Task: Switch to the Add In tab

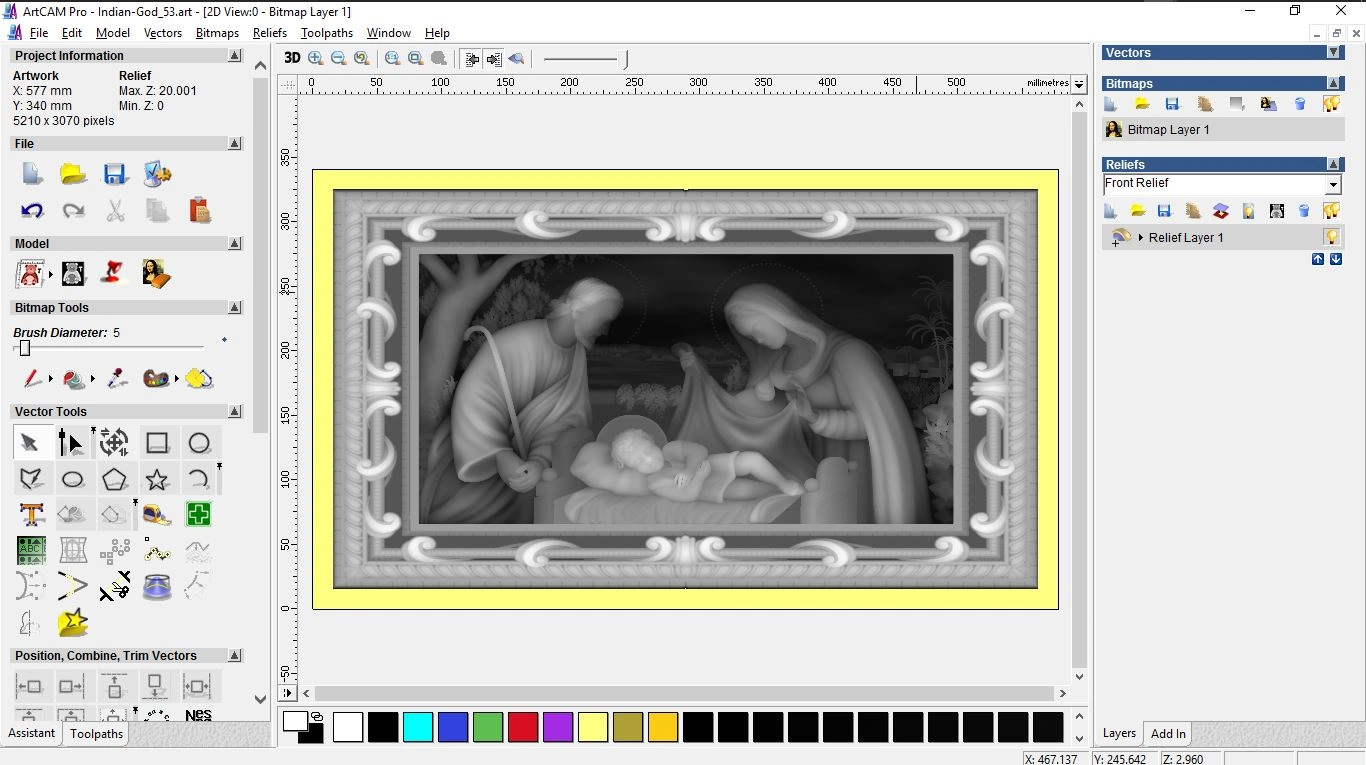Action: [x=1168, y=733]
